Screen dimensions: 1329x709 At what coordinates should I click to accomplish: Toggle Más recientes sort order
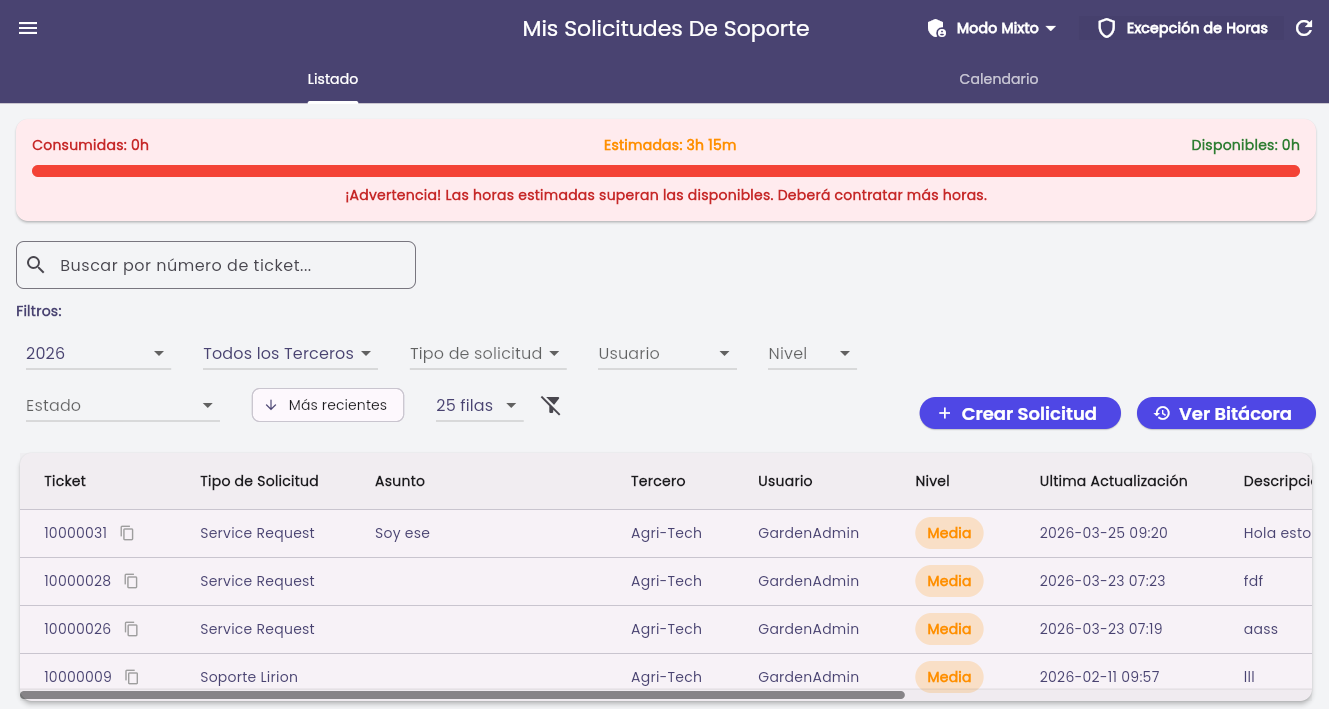coord(328,405)
